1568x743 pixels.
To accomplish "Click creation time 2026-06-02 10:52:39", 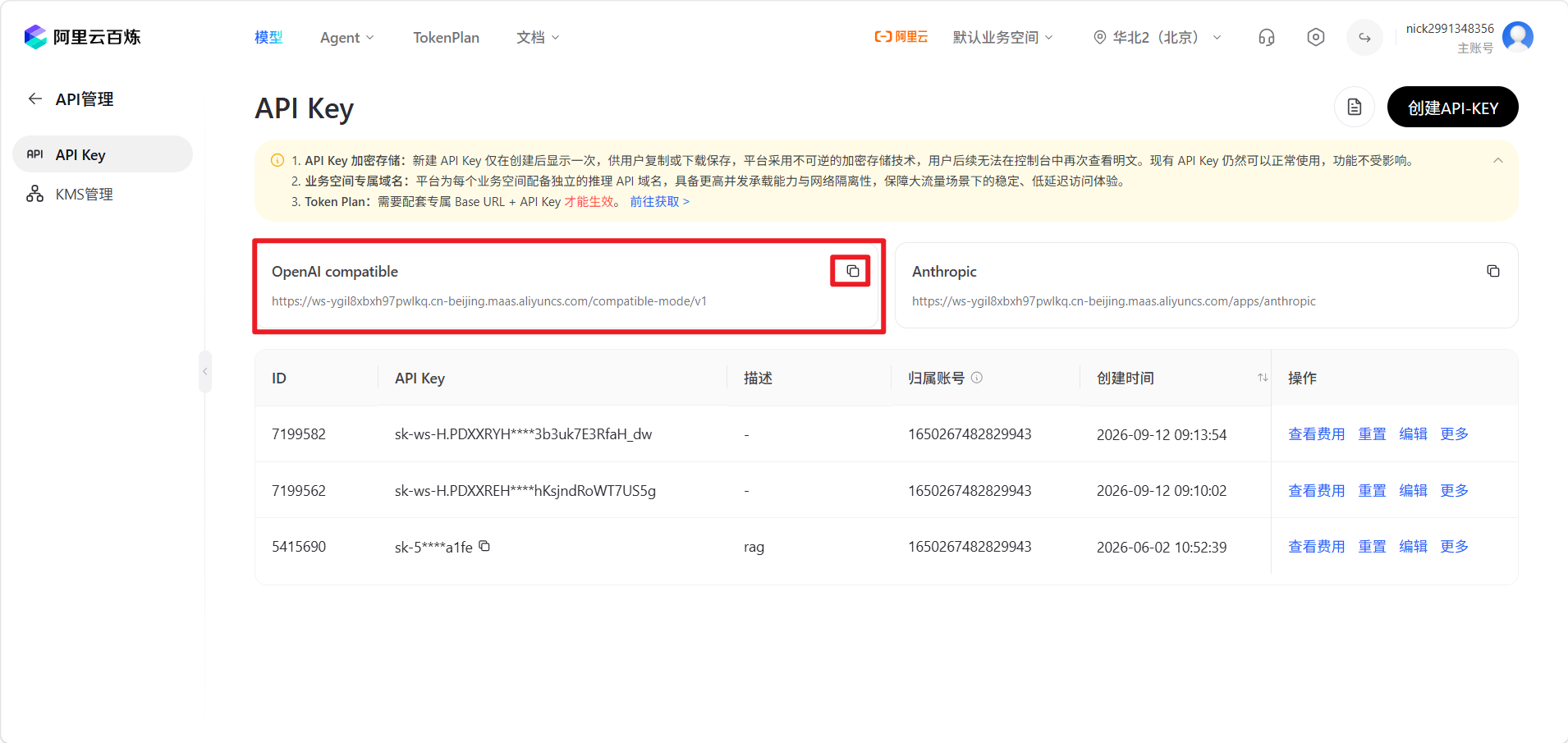I will [1162, 548].
